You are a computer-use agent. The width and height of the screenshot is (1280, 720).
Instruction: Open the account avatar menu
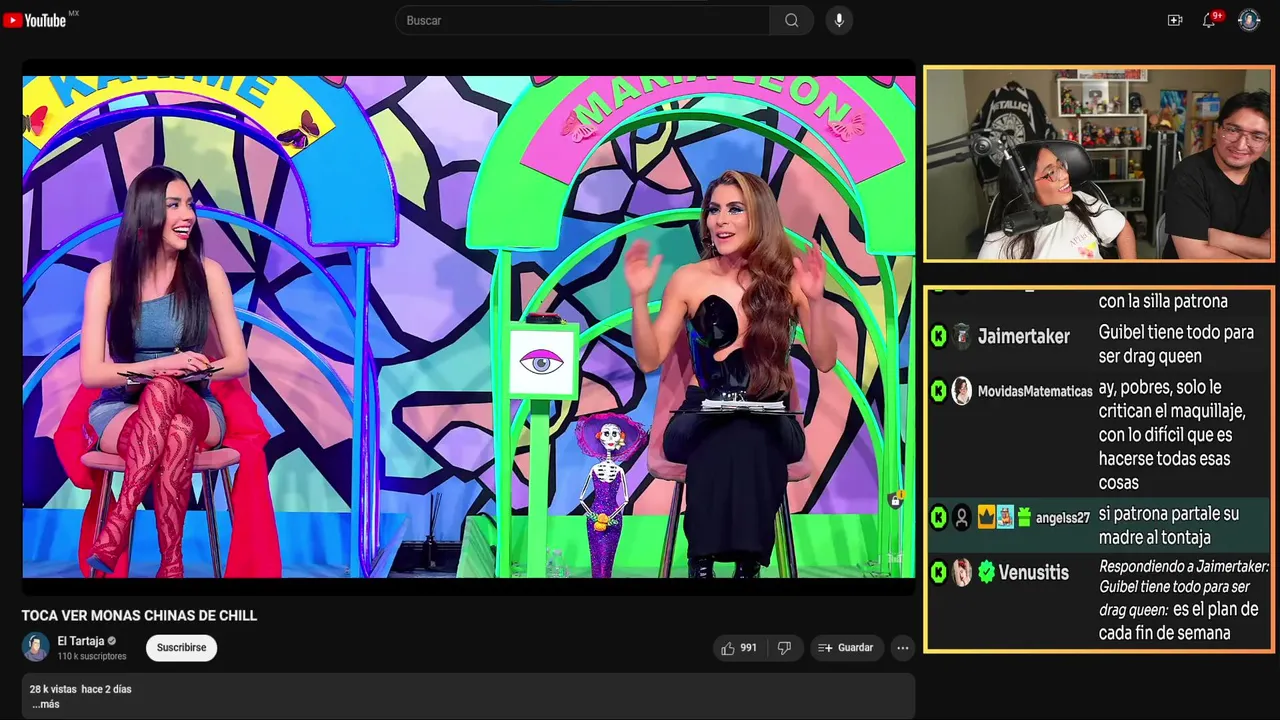point(1249,20)
